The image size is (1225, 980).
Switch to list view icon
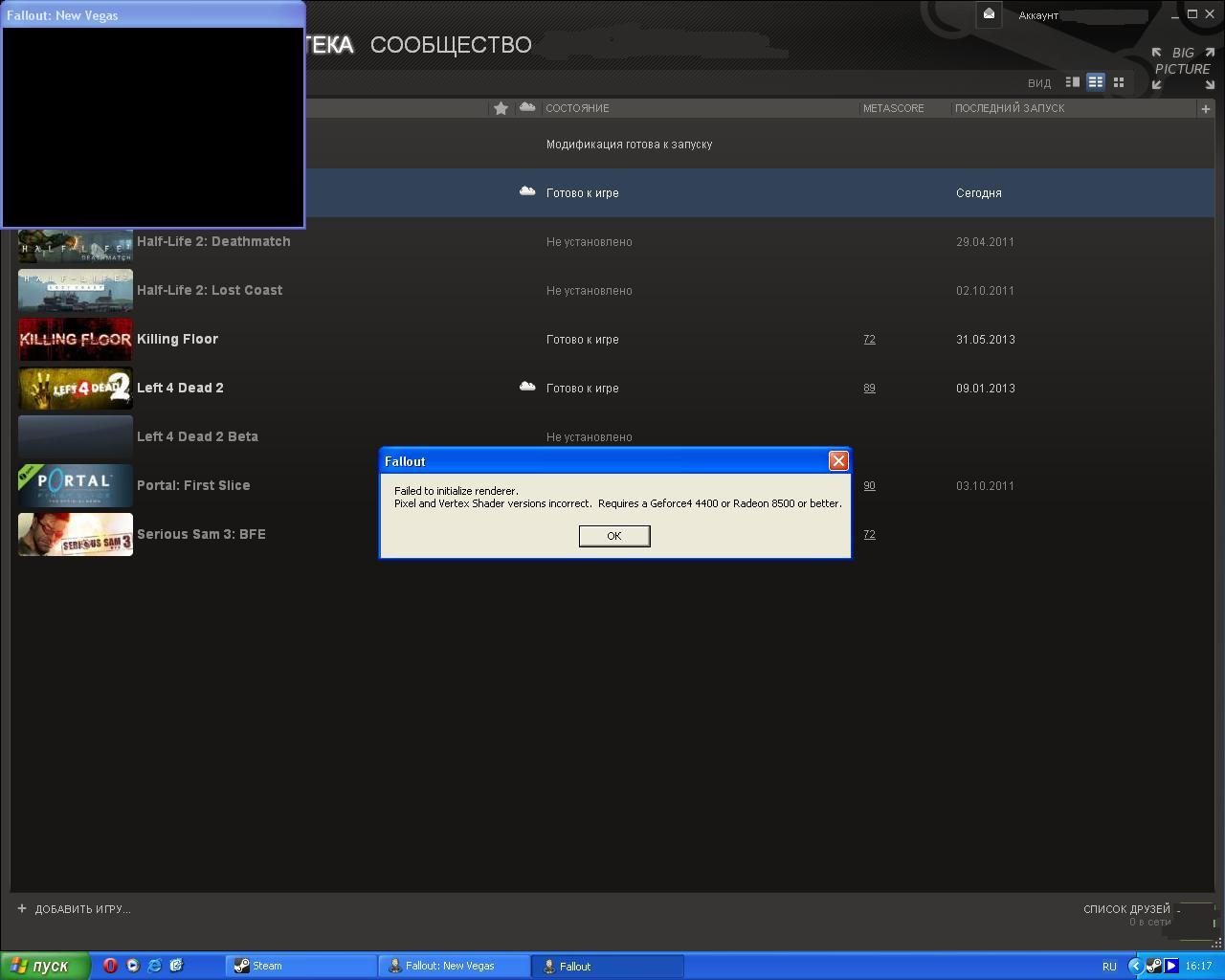click(1096, 82)
